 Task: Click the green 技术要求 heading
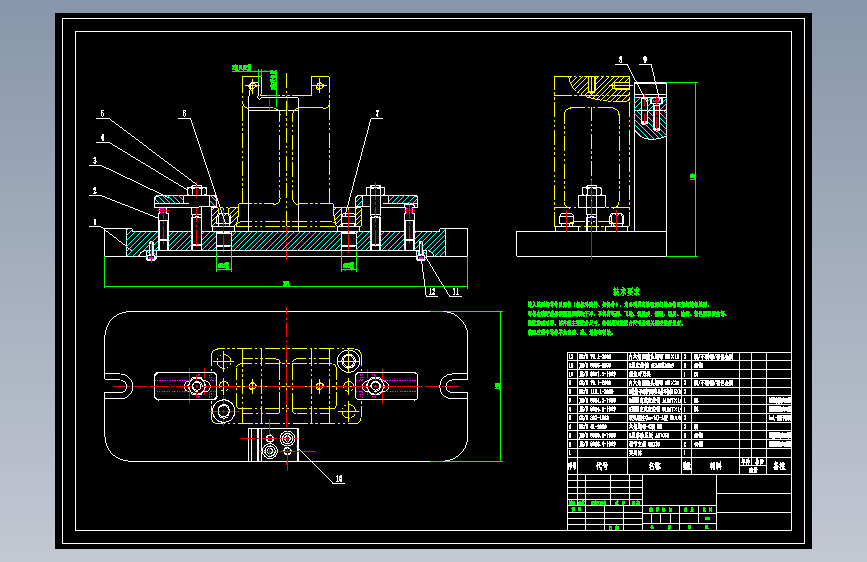[x=626, y=291]
